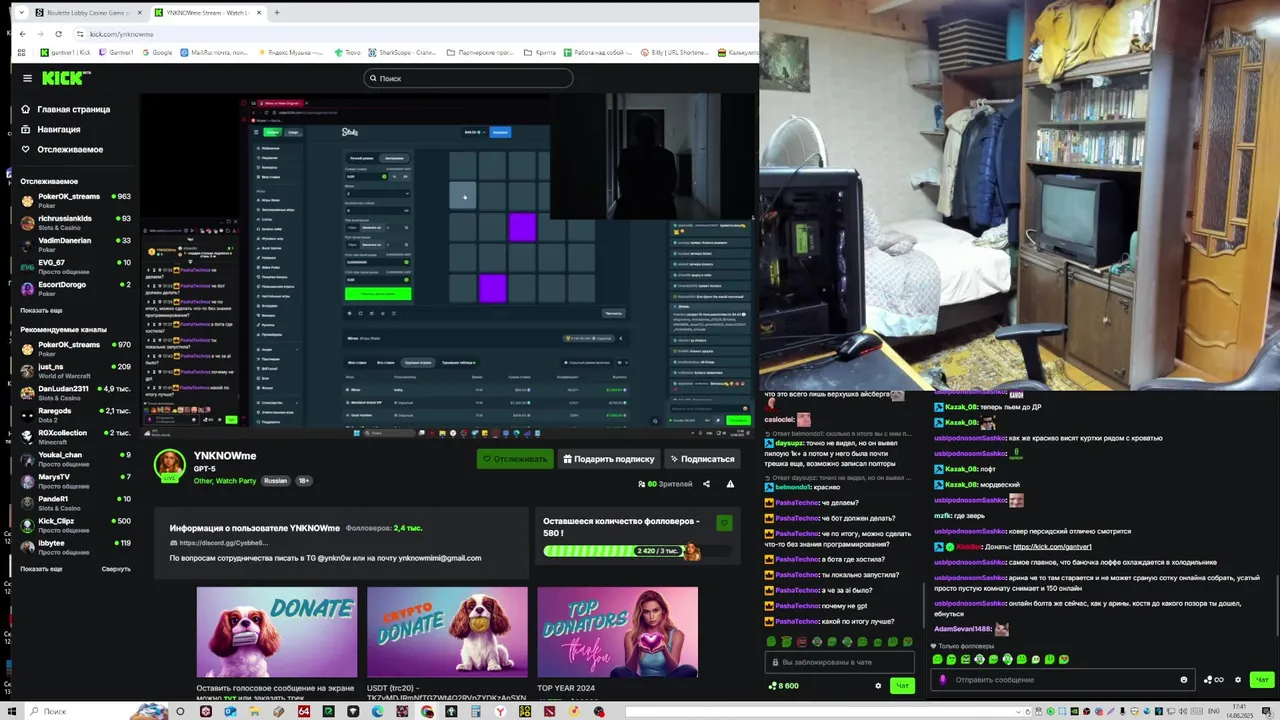Open a new browser tab with plus
1280x720 pixels.
277,13
